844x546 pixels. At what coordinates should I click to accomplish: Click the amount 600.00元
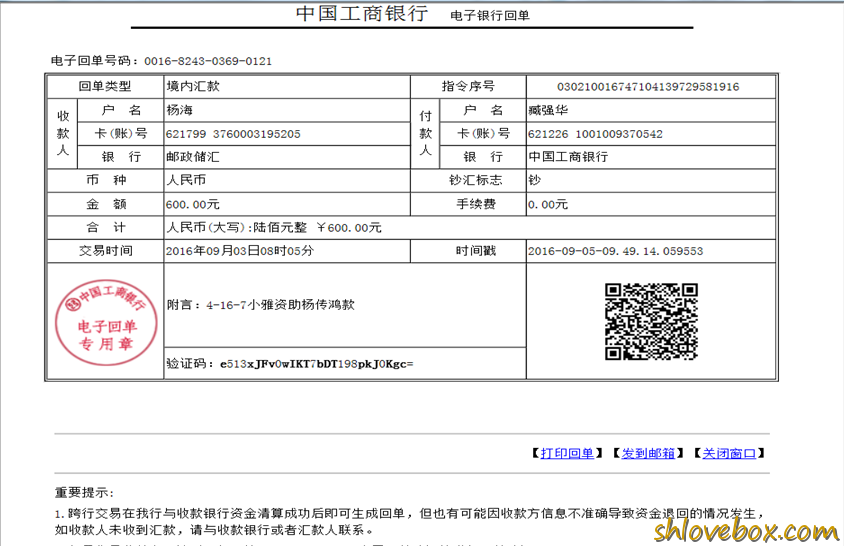click(193, 204)
